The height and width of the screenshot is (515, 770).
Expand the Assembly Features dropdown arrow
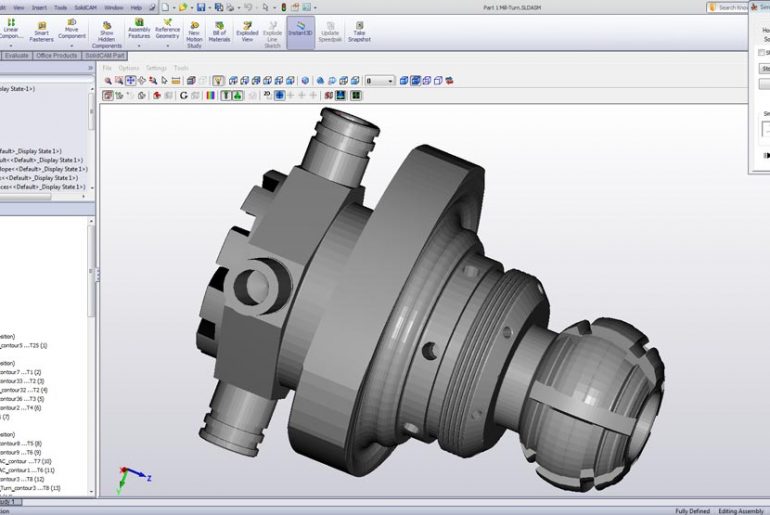click(x=137, y=44)
